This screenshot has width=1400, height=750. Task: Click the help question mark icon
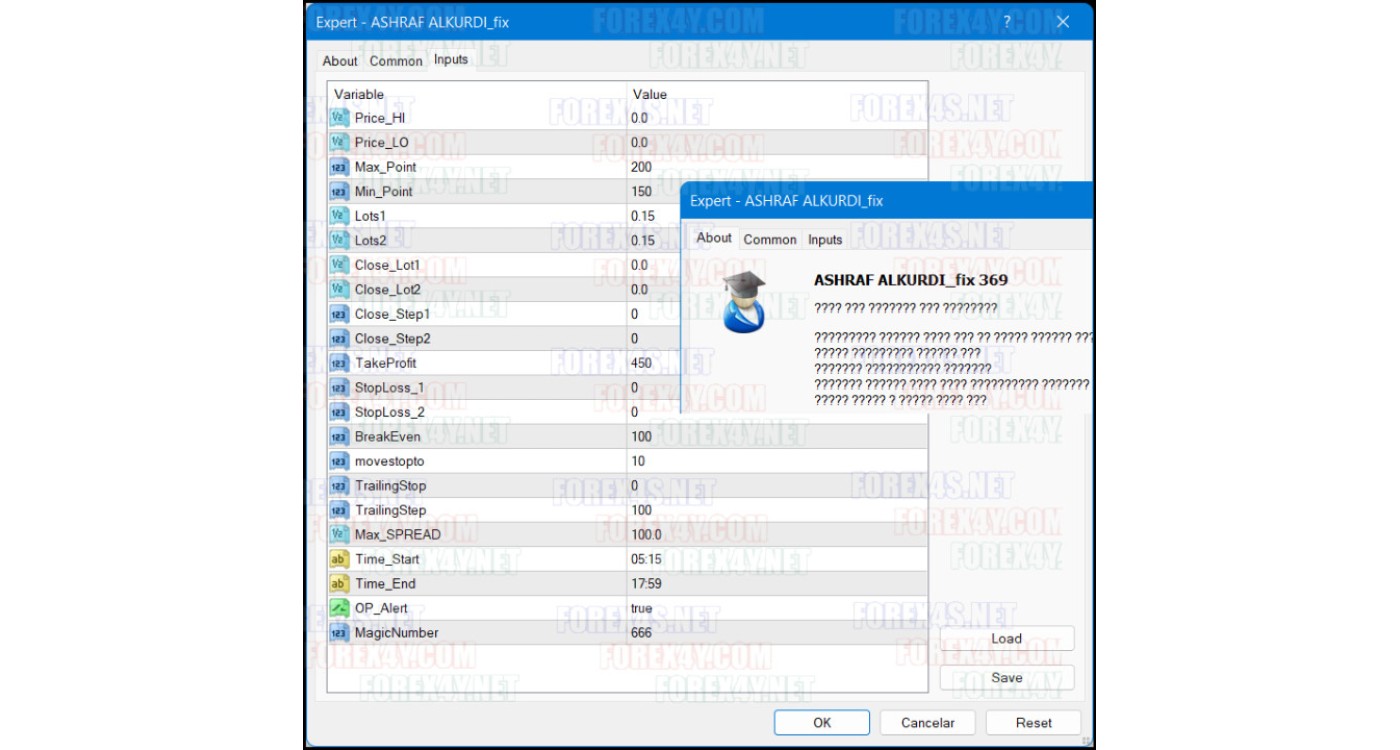coord(1007,22)
